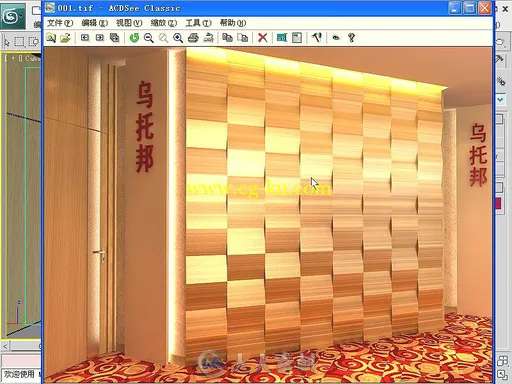
Task: Click the viewport layout icon at bottom right
Action: (502, 361)
